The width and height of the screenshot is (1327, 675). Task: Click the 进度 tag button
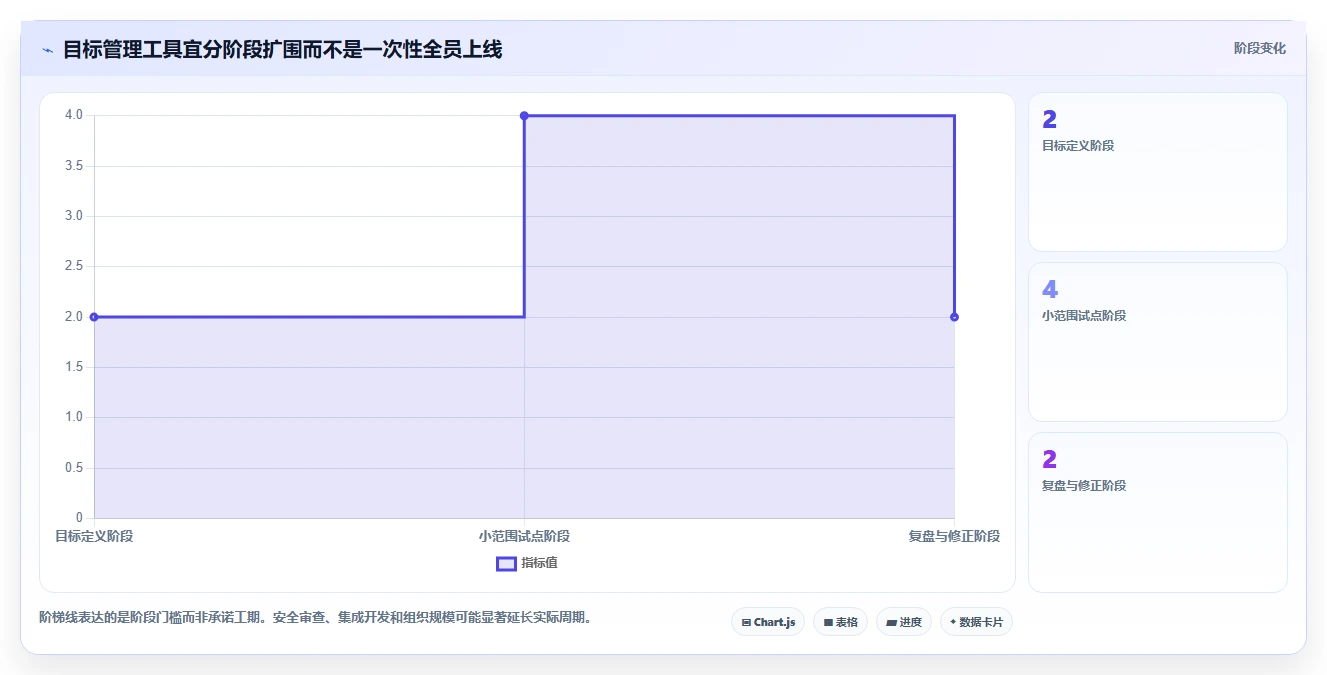pos(904,622)
